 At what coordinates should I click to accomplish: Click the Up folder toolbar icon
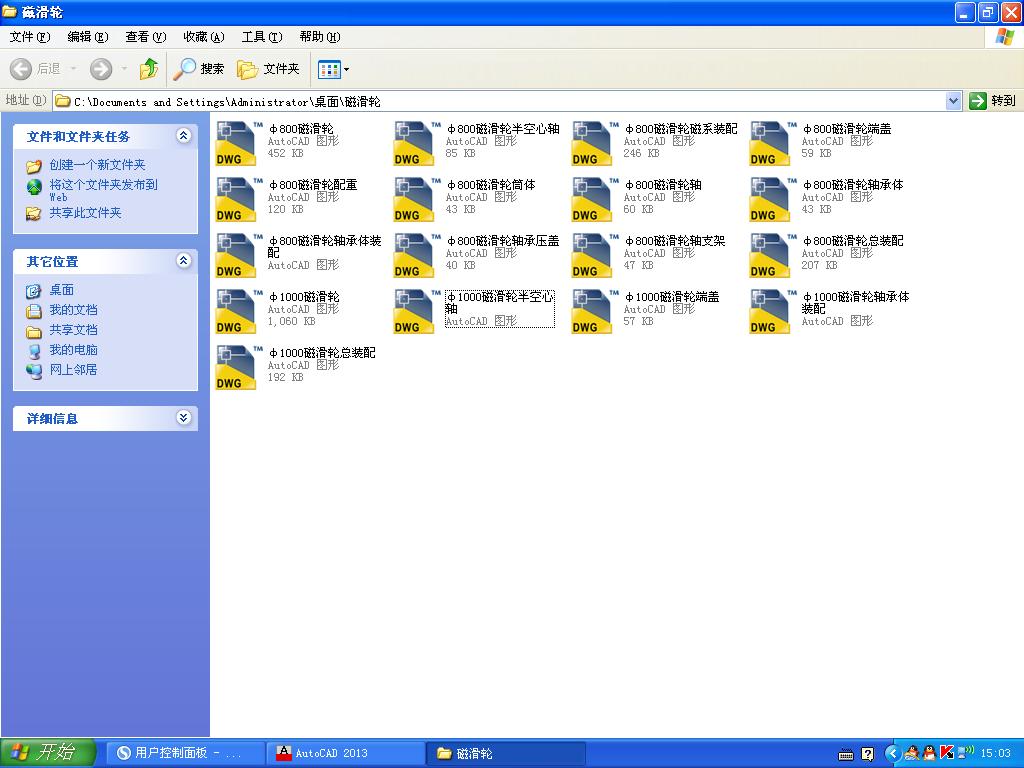click(x=149, y=69)
